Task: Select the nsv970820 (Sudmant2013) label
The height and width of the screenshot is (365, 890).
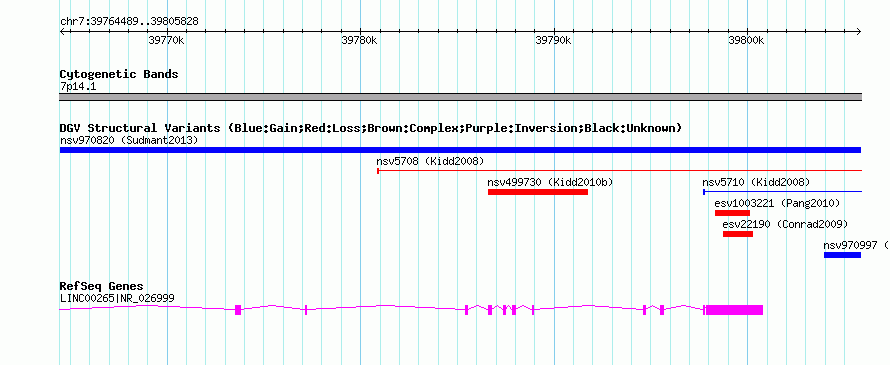Action: [129, 139]
